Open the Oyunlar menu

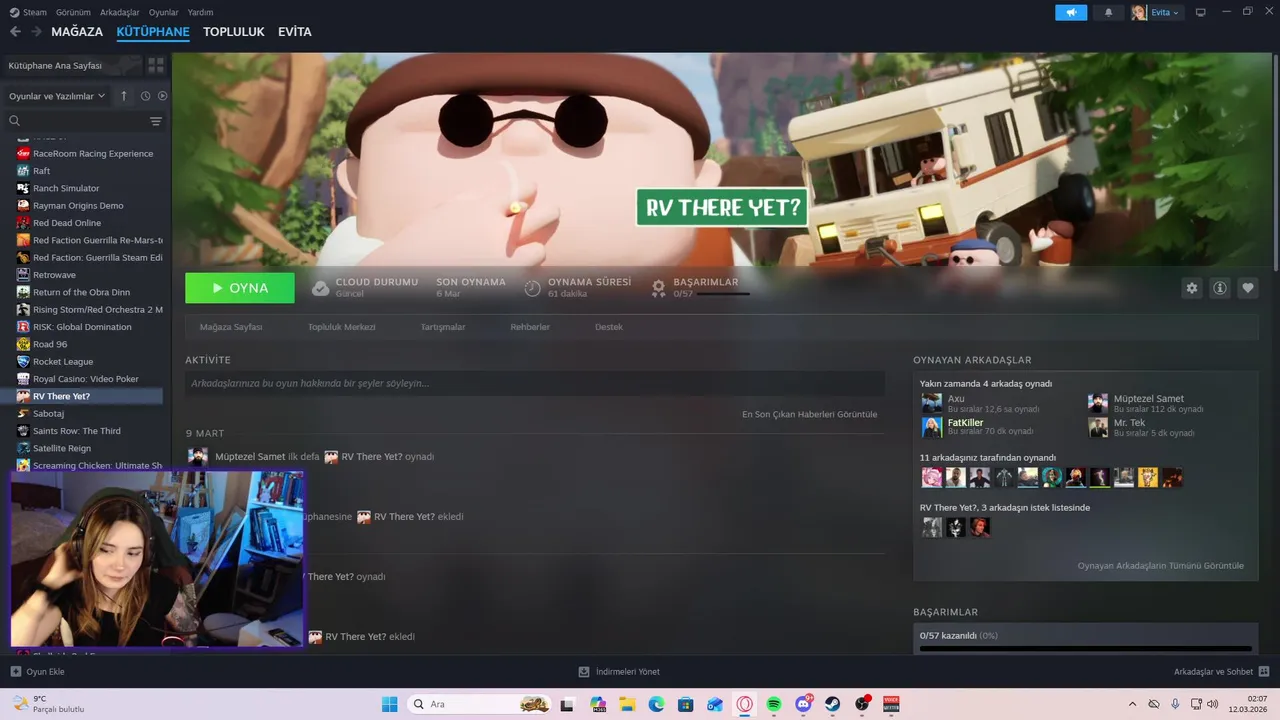(164, 12)
